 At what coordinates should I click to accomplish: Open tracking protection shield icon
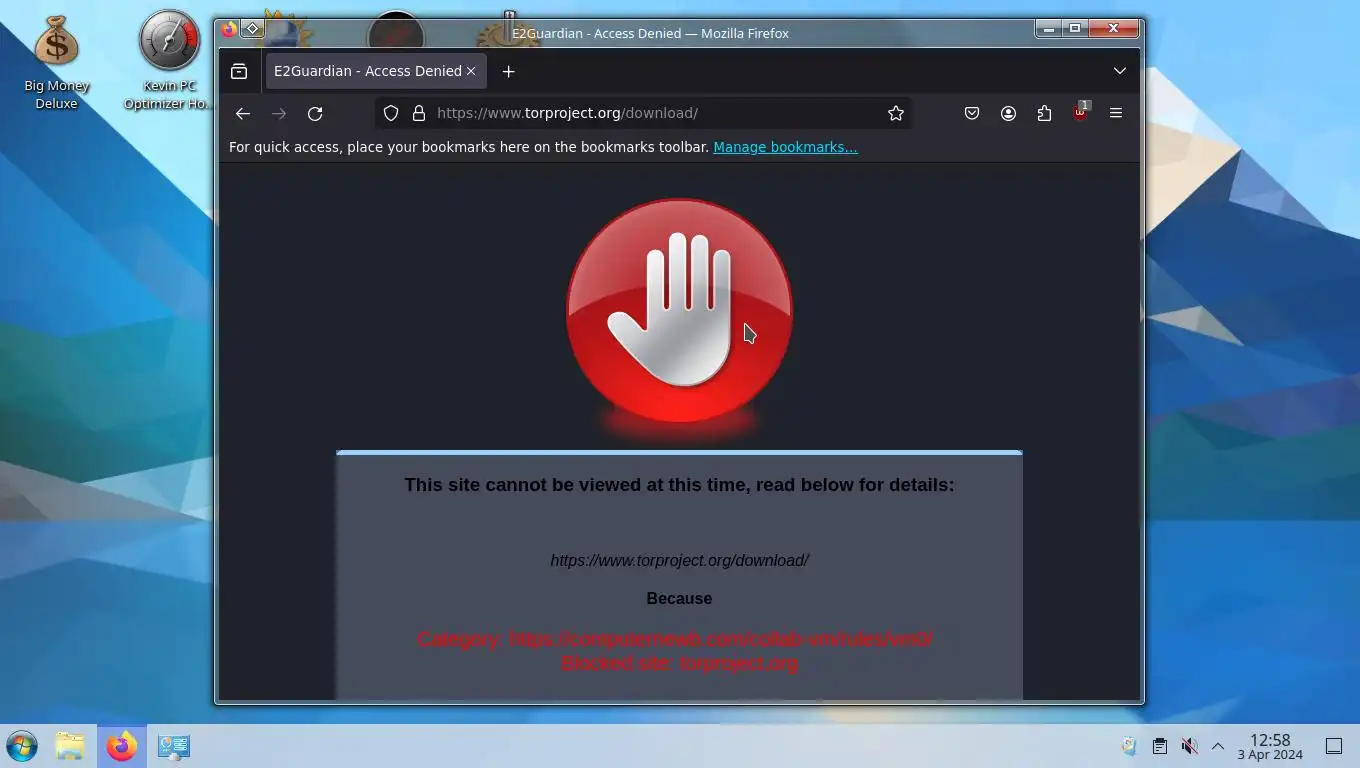pyautogui.click(x=391, y=113)
